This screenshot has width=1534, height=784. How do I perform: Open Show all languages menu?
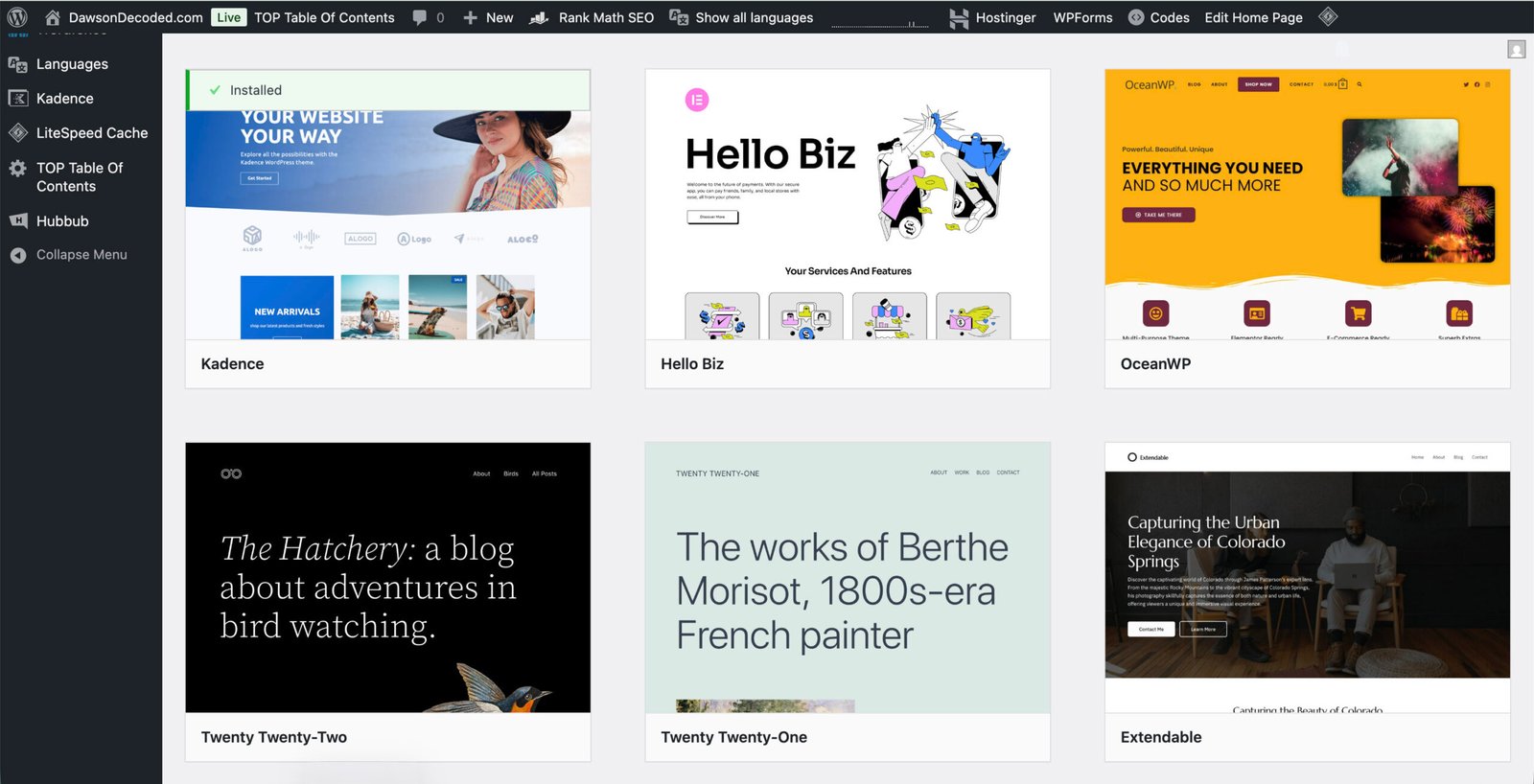tap(754, 17)
